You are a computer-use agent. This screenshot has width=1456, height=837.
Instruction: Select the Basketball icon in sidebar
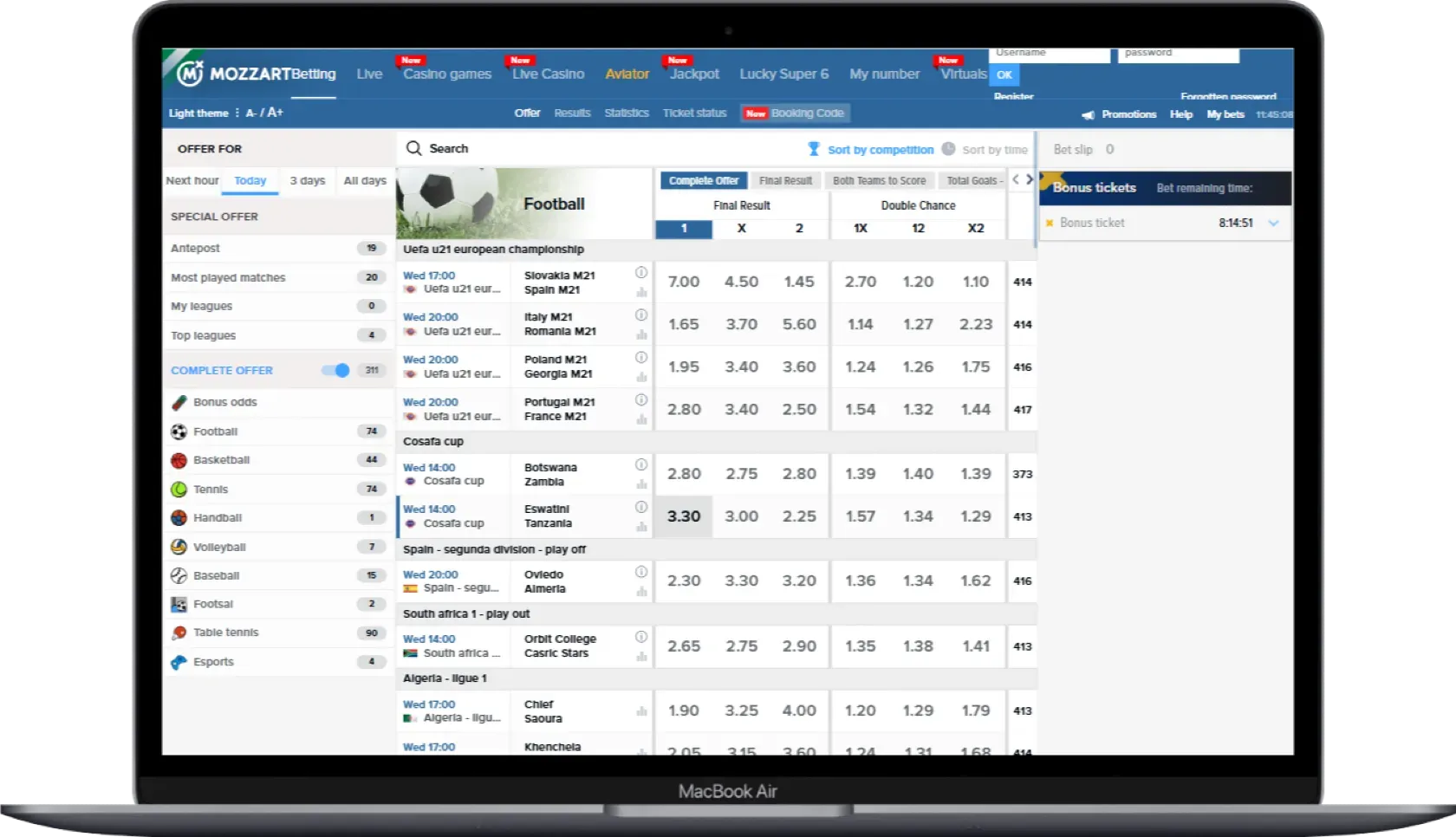tap(179, 460)
